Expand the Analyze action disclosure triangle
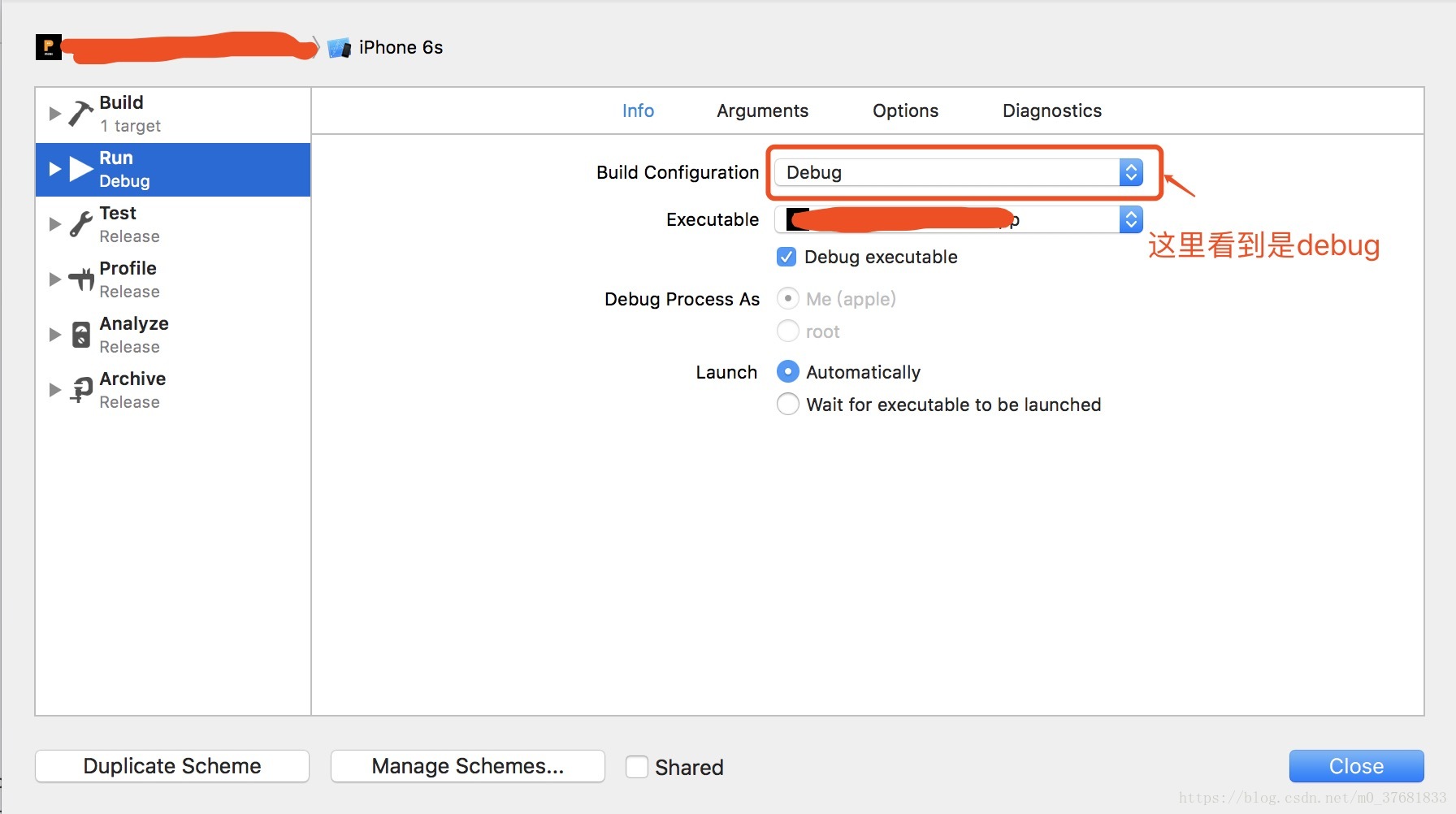1456x814 pixels. [54, 335]
